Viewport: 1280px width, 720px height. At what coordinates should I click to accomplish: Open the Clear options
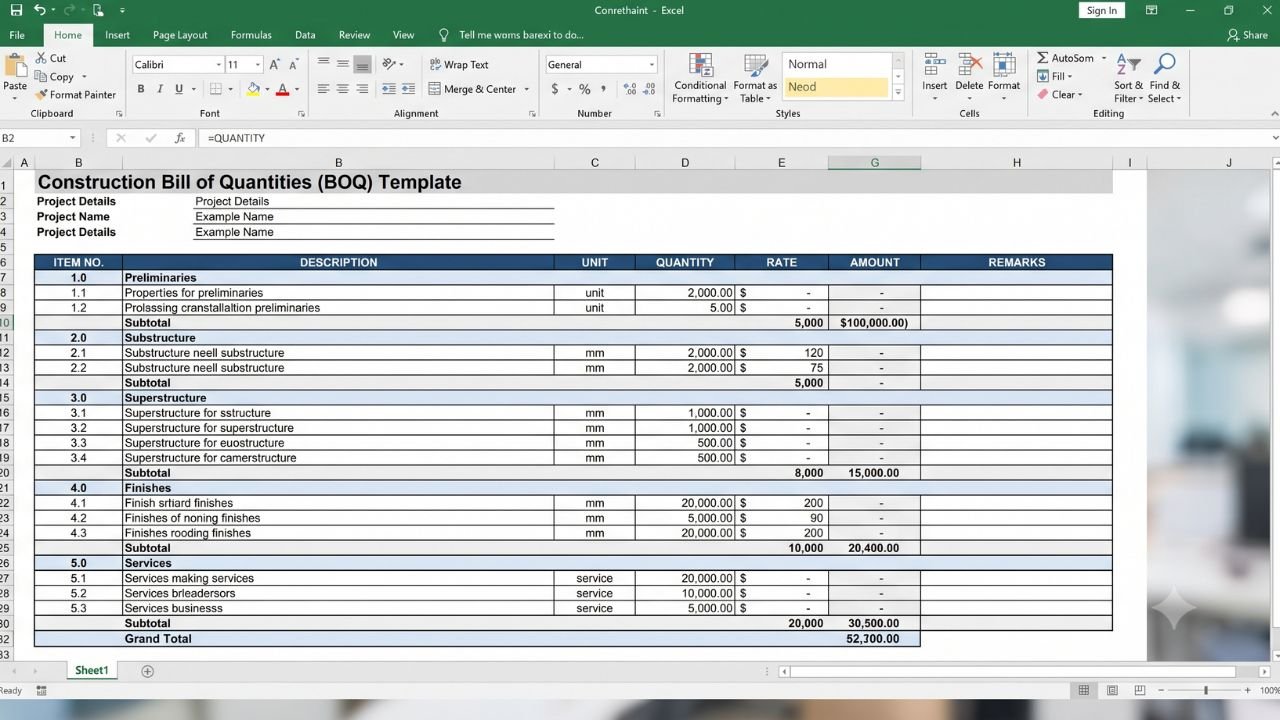[1059, 95]
